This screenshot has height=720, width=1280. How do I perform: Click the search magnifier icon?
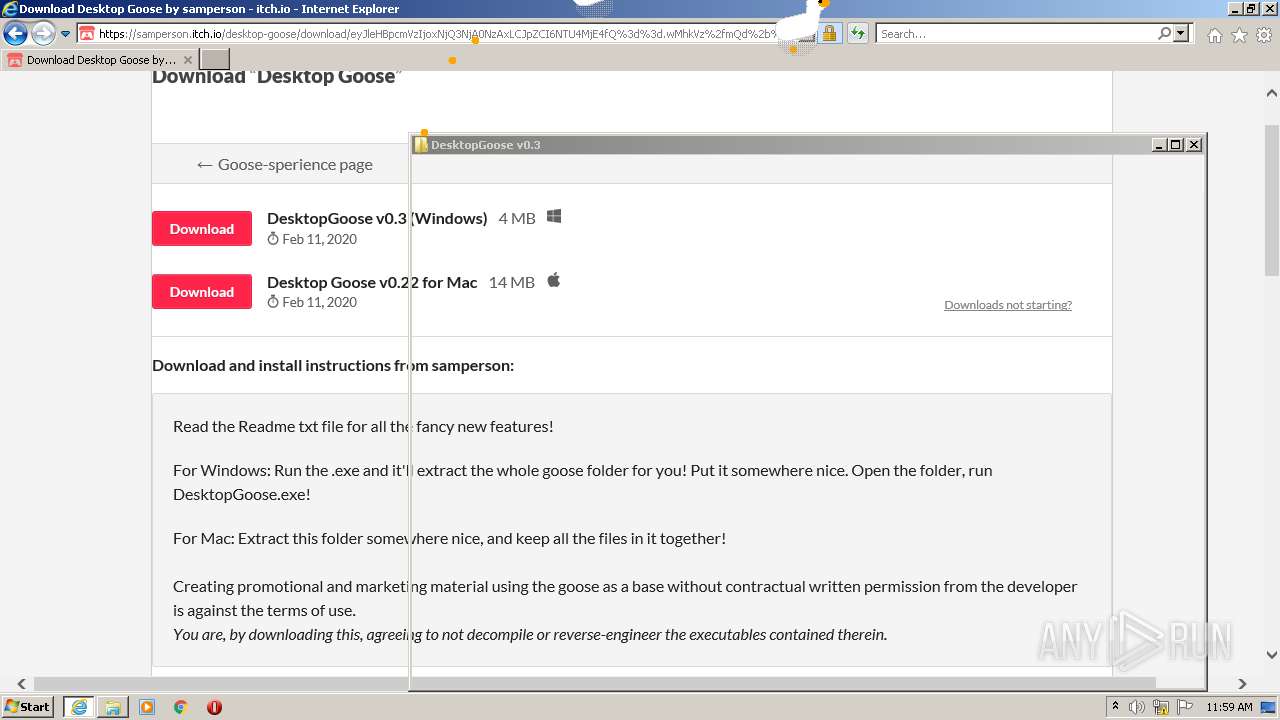1165,34
